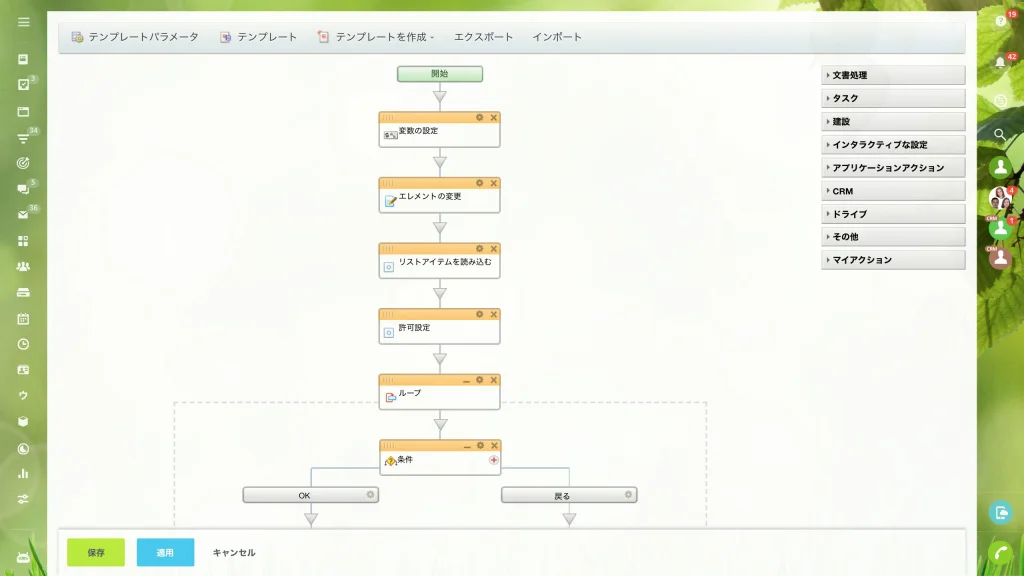Image resolution: width=1024 pixels, height=576 pixels.
Task: Open the テンプレートを作成 dropdown menu
Action: click(376, 37)
